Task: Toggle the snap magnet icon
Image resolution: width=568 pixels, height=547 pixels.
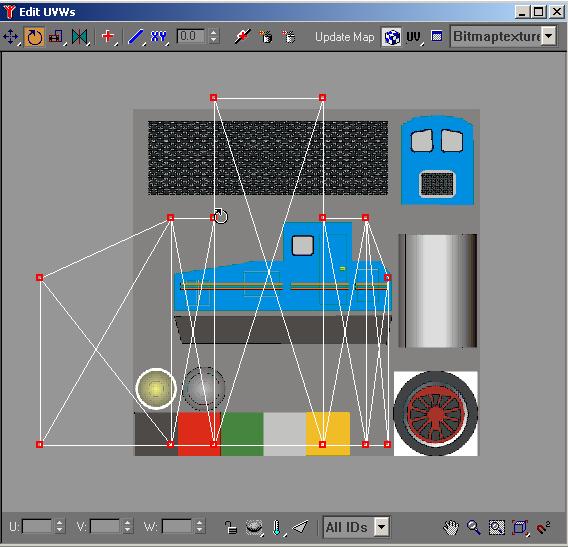Action: (543, 527)
